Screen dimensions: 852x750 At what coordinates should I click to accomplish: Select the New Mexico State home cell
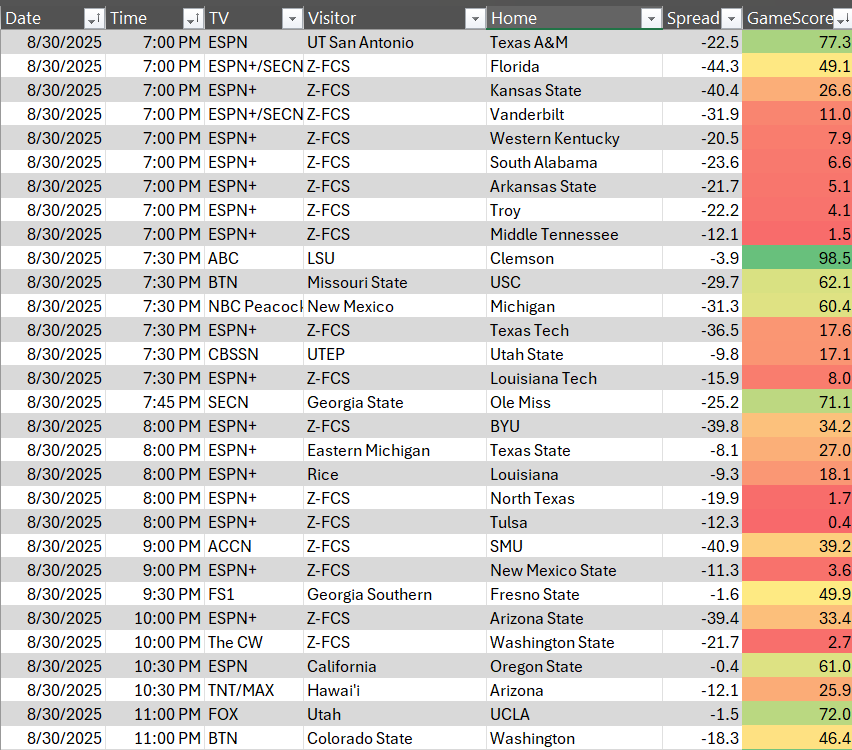click(574, 570)
